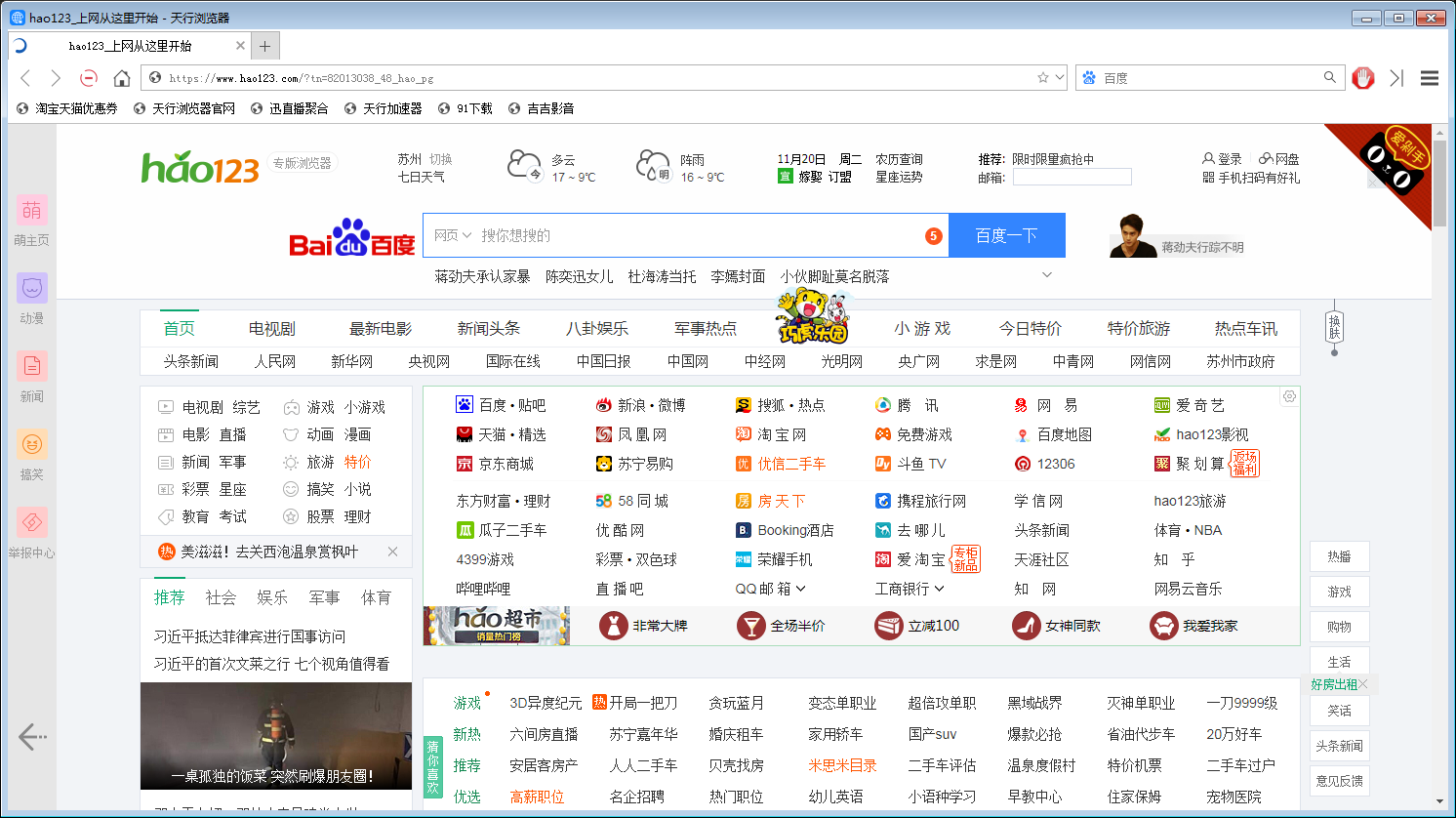This screenshot has width=1456, height=818.
Task: Click the hao123 logo
Action: [200, 168]
